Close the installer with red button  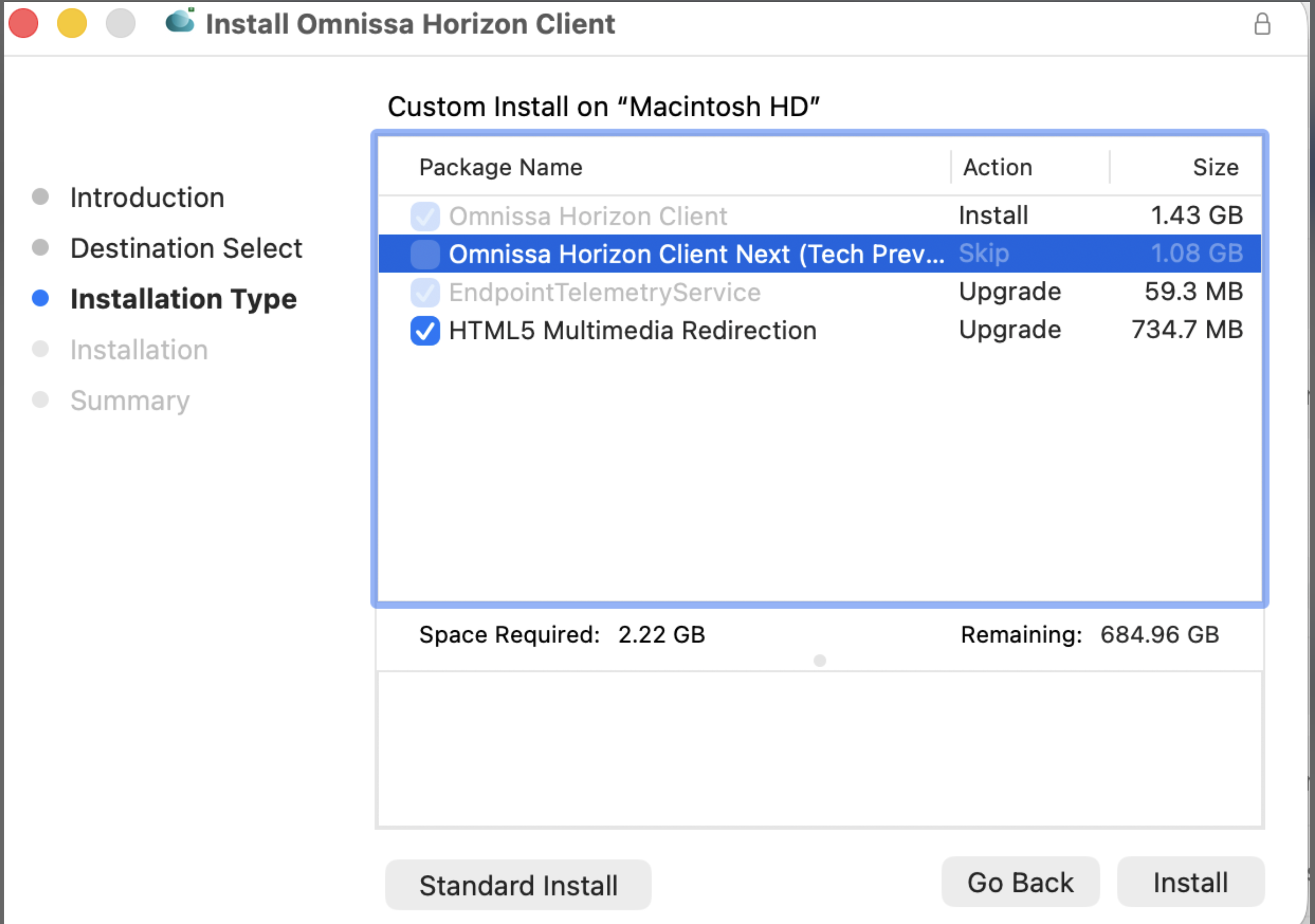coord(24,24)
